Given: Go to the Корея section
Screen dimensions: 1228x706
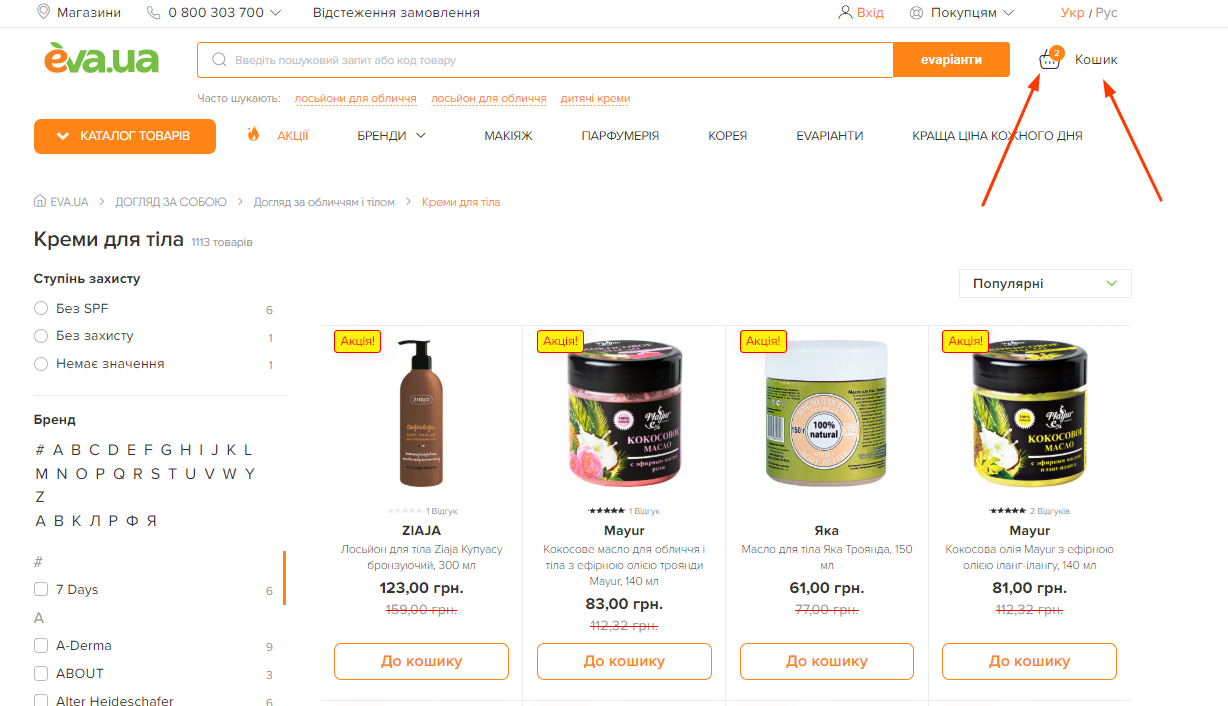Looking at the screenshot, I should pyautogui.click(x=728, y=136).
